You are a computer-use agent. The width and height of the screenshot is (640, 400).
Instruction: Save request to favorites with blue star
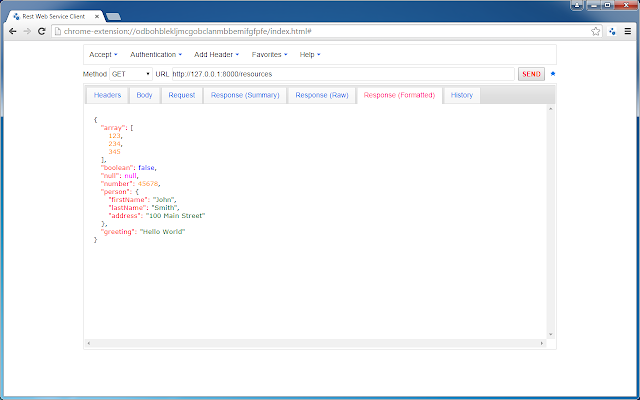(553, 74)
